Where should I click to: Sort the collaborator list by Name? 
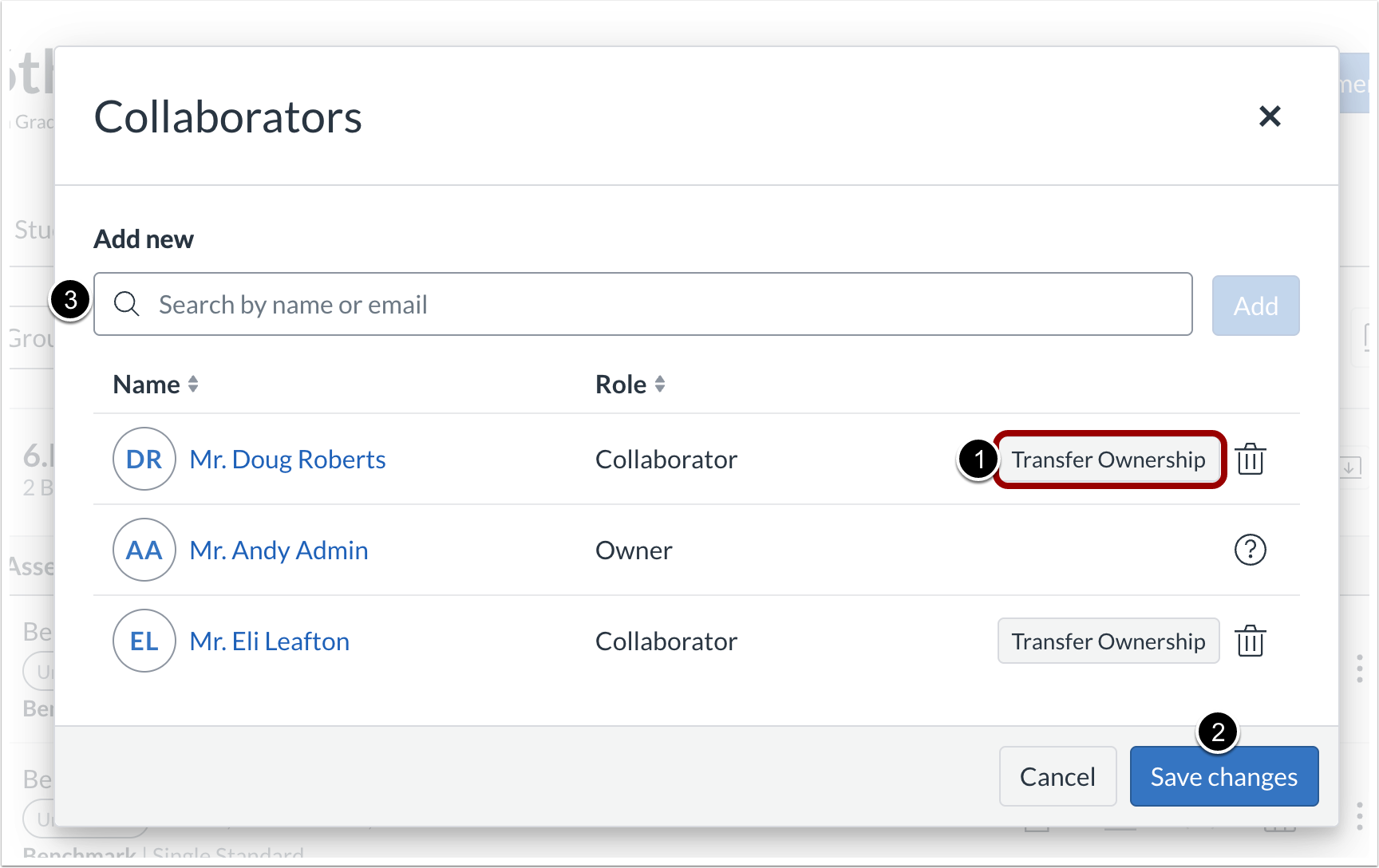156,384
